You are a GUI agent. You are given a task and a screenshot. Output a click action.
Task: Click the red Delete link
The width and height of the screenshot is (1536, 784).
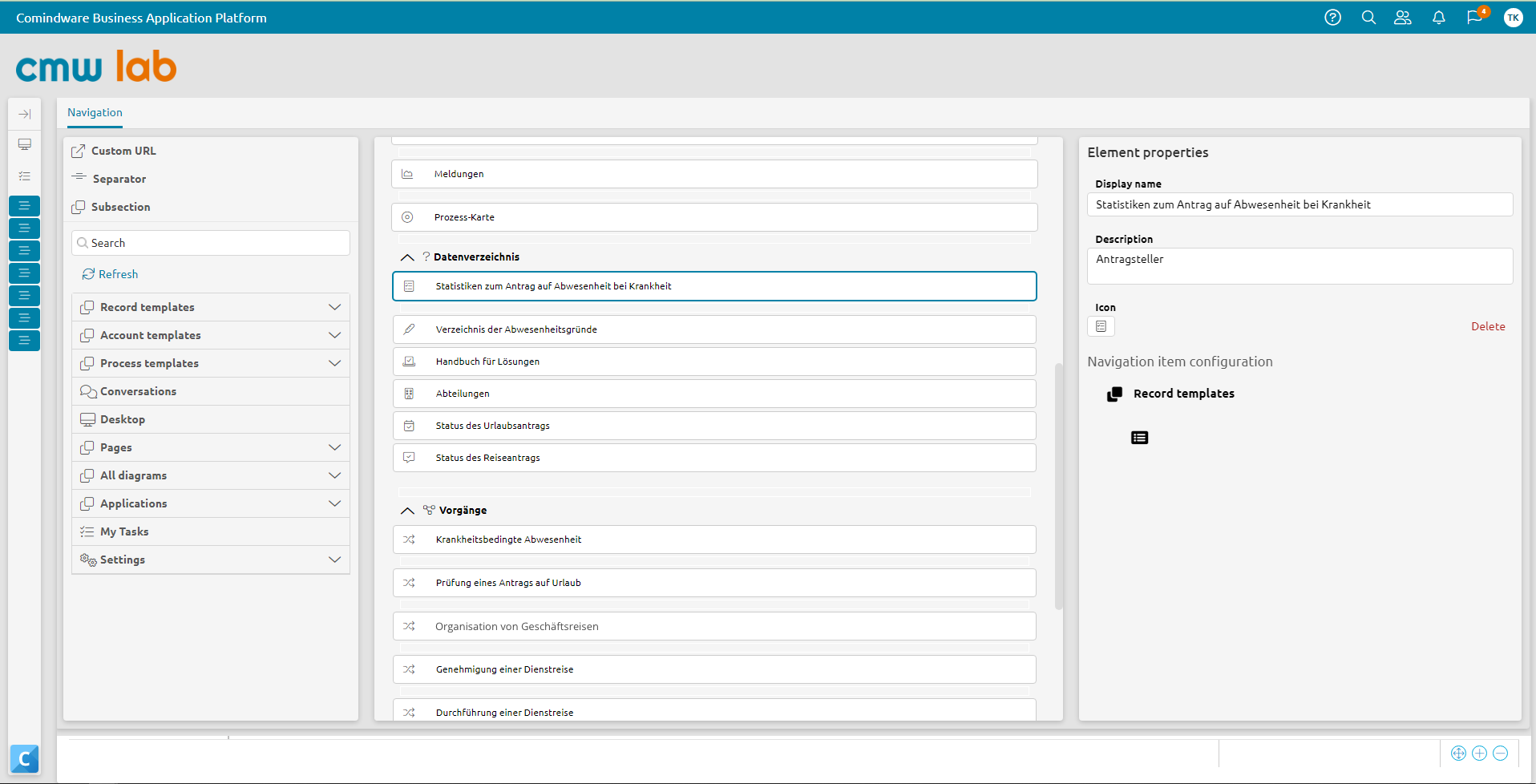1488,326
